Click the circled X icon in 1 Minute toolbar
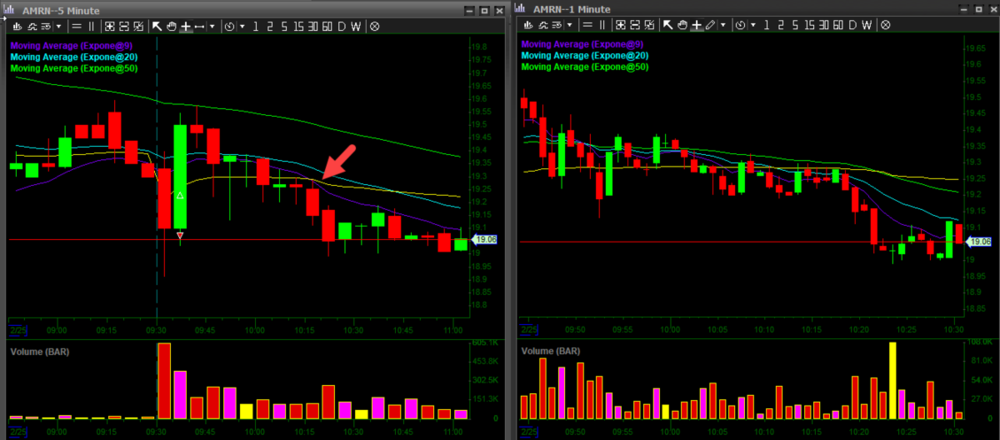This screenshot has height=440, width=1000. click(886, 26)
